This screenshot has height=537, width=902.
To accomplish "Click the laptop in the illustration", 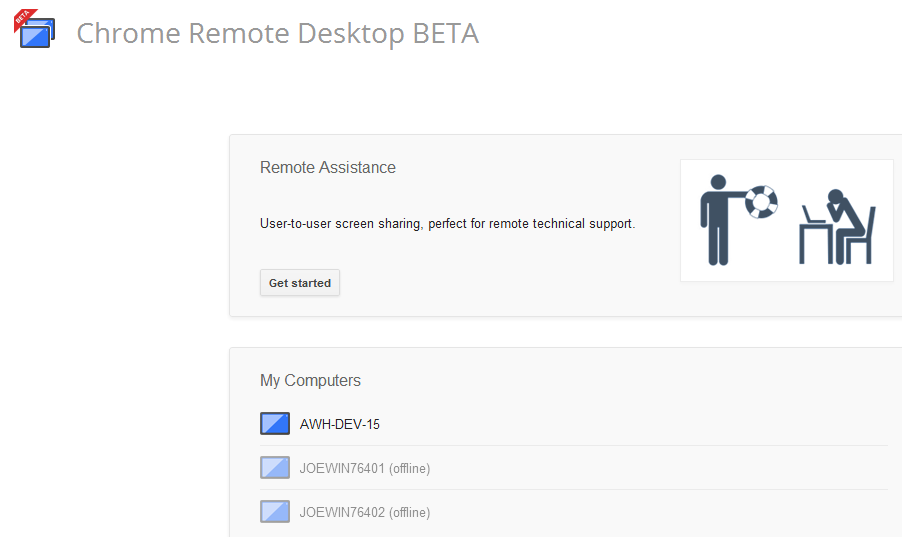I will pos(814,214).
